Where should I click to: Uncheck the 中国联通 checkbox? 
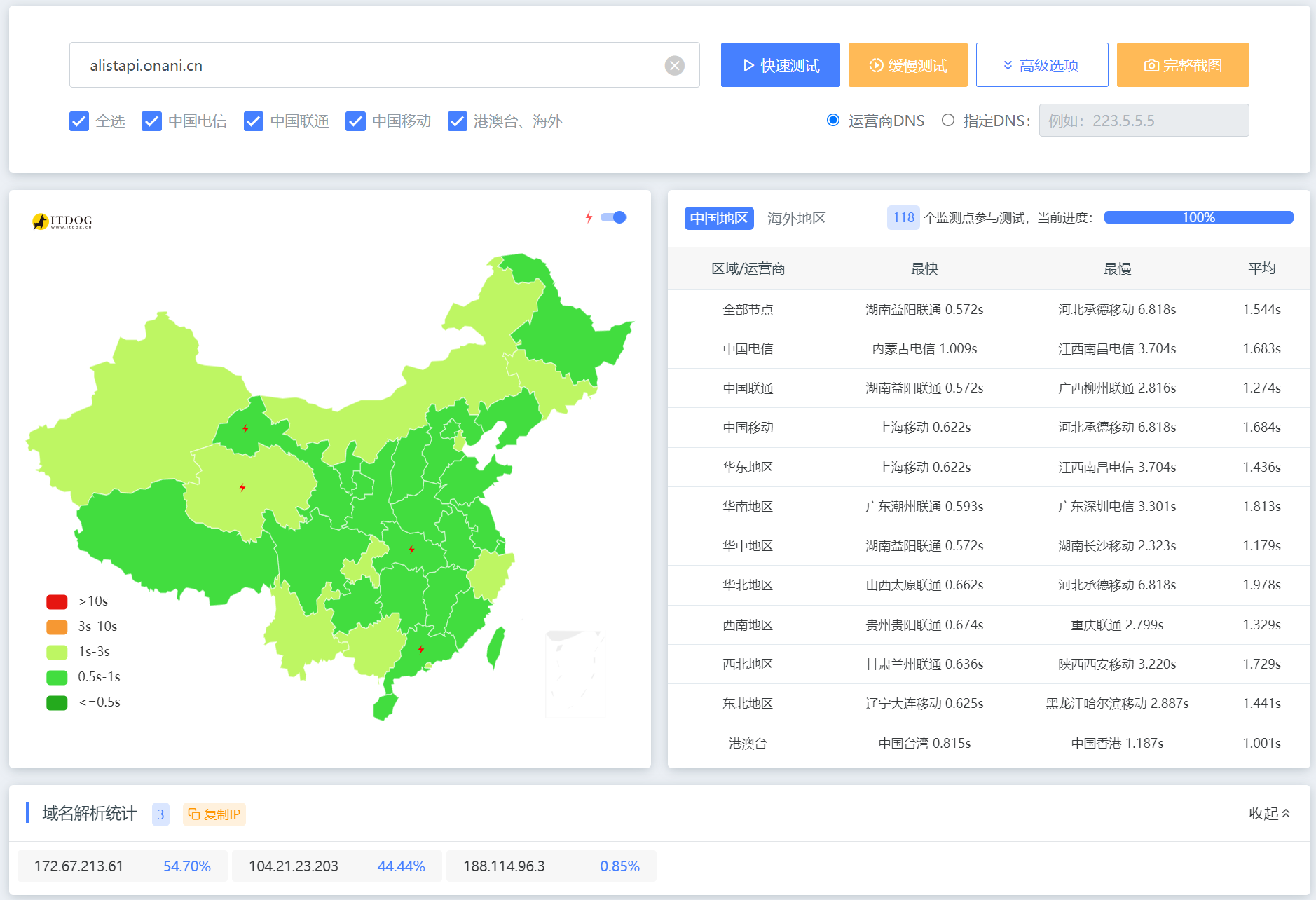[254, 121]
